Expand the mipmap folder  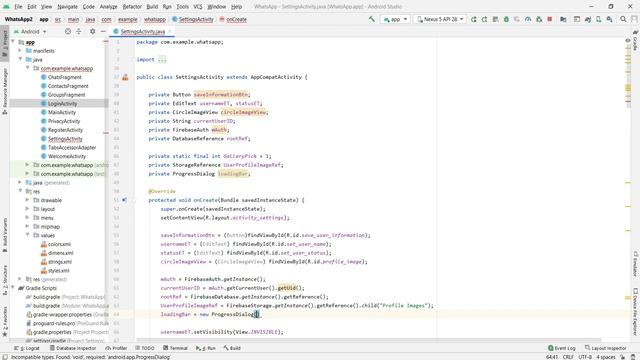[x=27, y=226]
